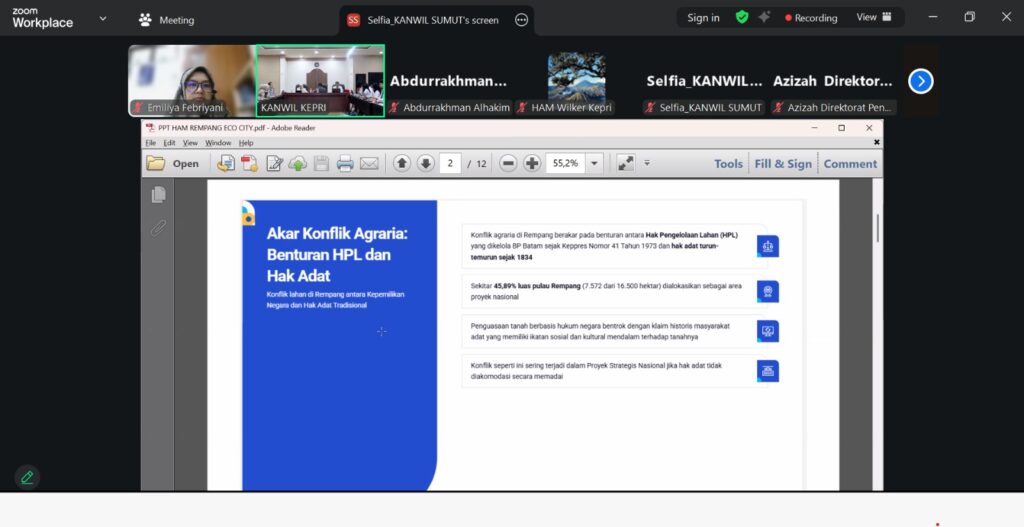The width and height of the screenshot is (1024, 527).
Task: Select Selfia_KANWIL SUMUT participant tile
Action: tap(704, 80)
